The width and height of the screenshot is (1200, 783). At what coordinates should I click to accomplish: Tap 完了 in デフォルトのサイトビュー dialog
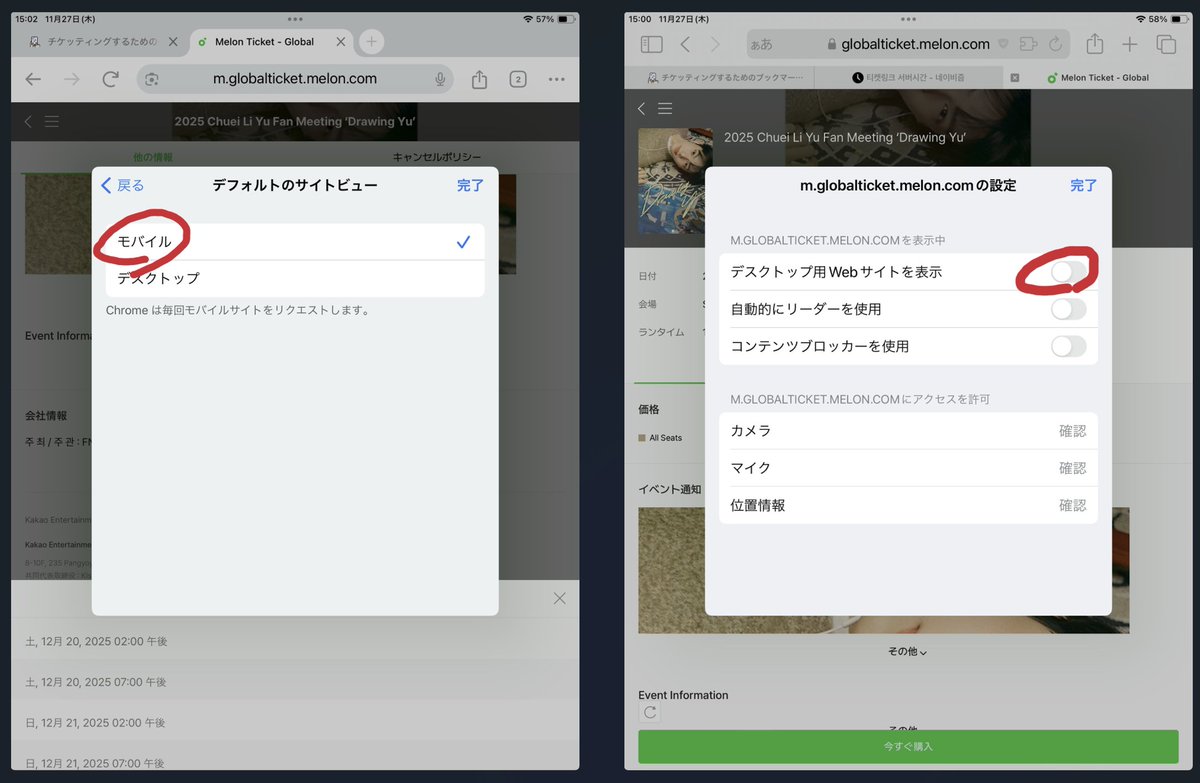[470, 185]
